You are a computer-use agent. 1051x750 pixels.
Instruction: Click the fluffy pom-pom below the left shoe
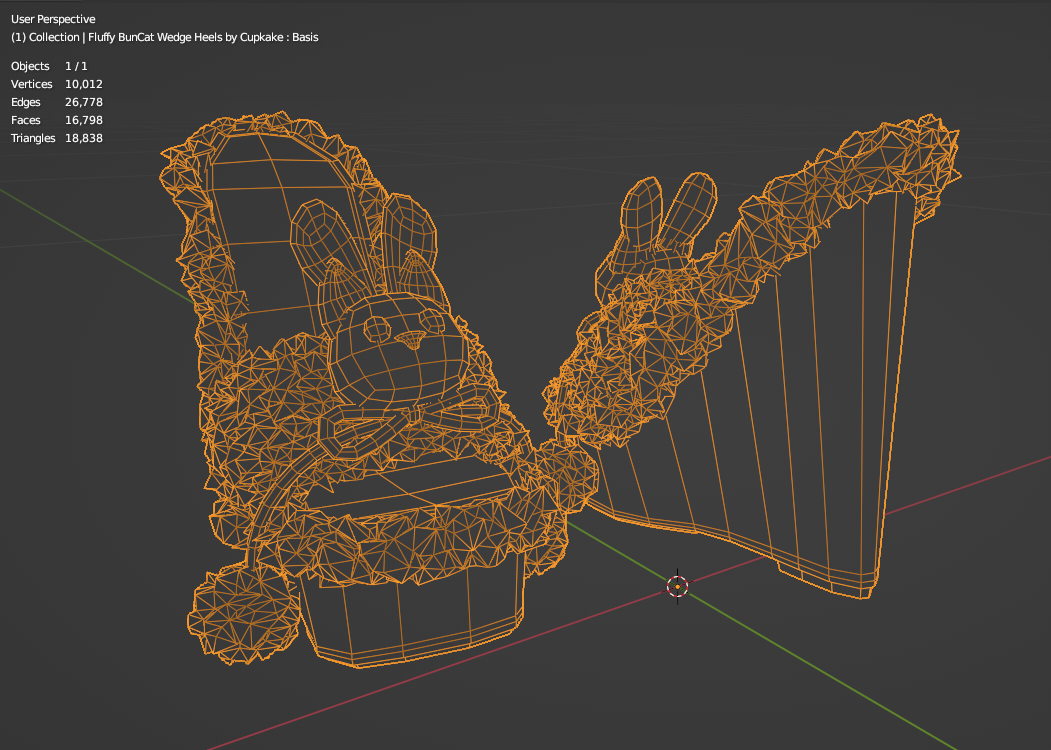pyautogui.click(x=243, y=615)
